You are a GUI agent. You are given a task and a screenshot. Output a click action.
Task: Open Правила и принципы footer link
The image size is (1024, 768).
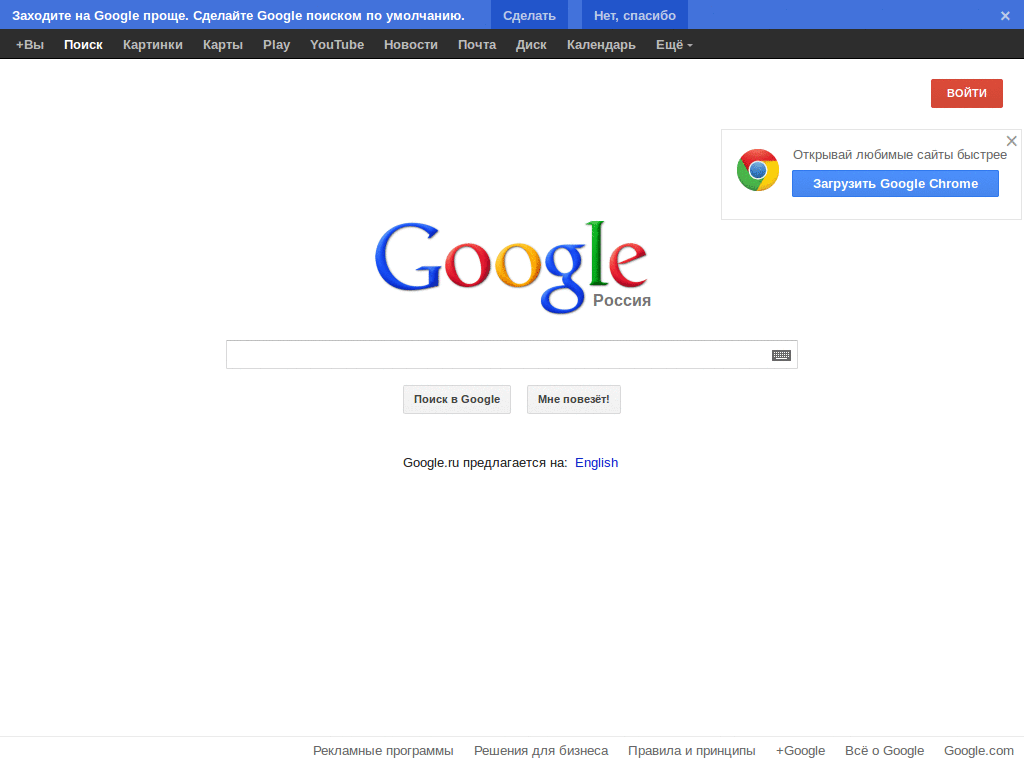click(692, 751)
